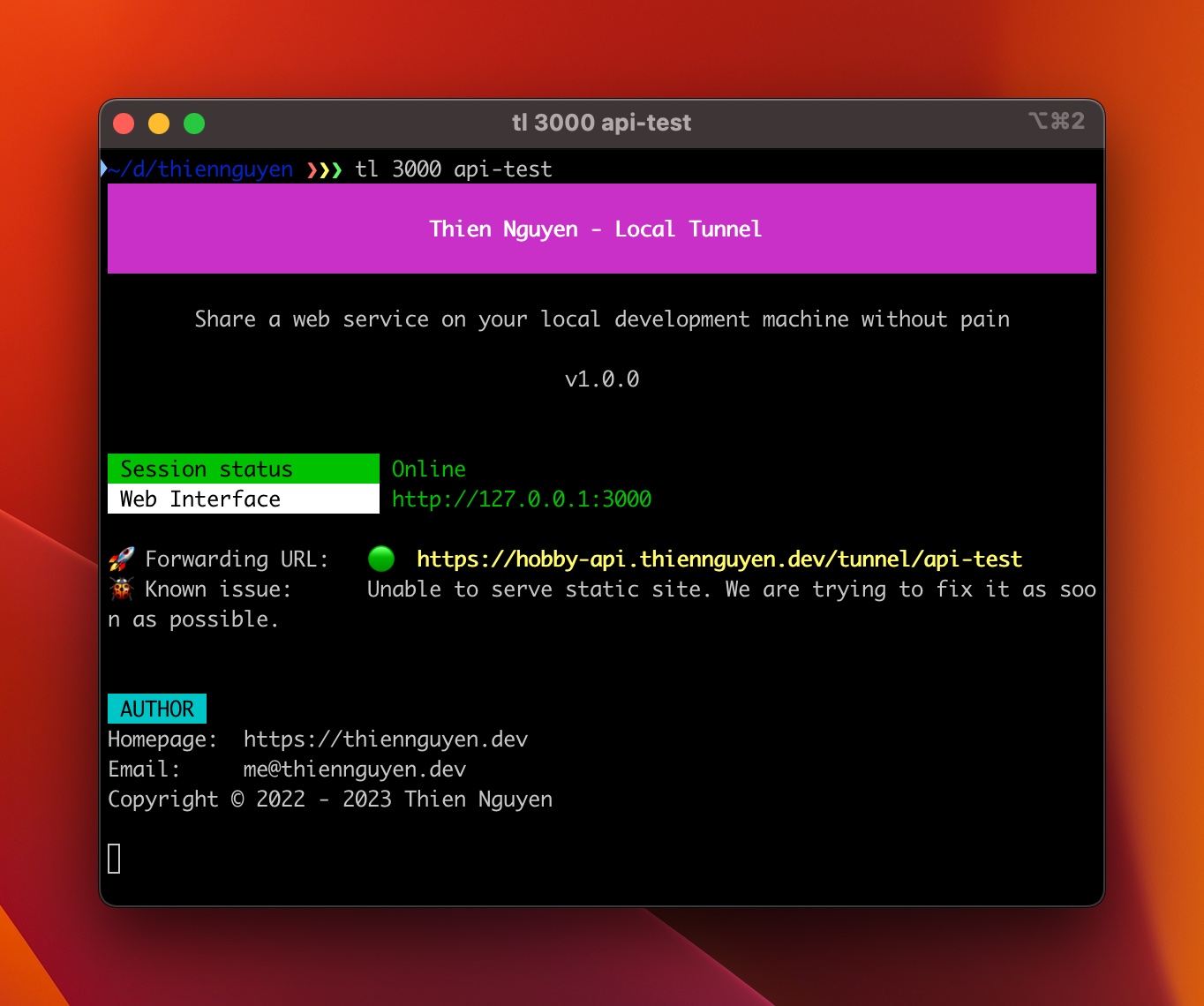Screen dimensions: 1204x1006
Task: Click the version text 'v1.0.0'
Action: 602,379
